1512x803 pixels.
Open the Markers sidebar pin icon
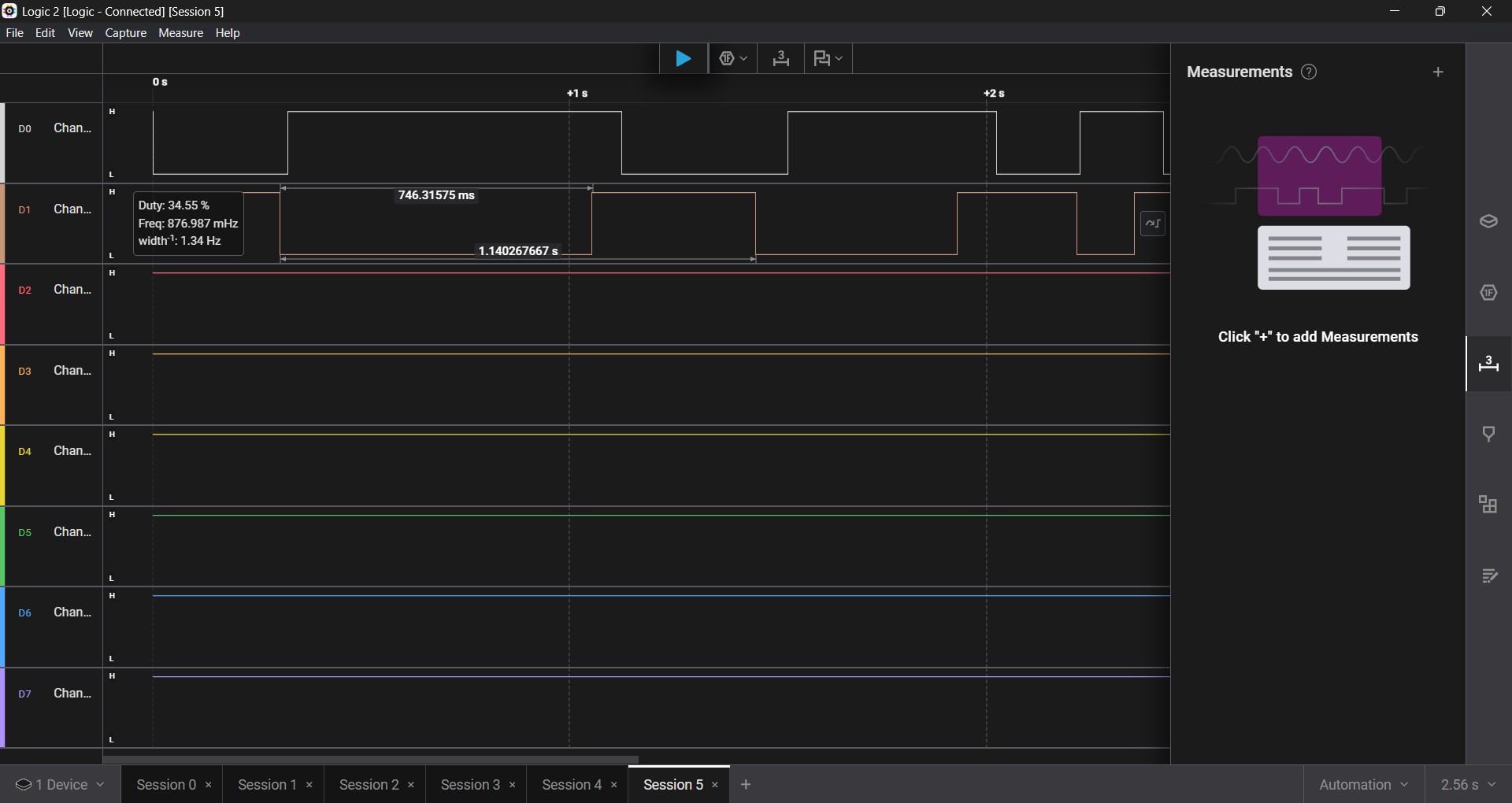tap(1488, 434)
